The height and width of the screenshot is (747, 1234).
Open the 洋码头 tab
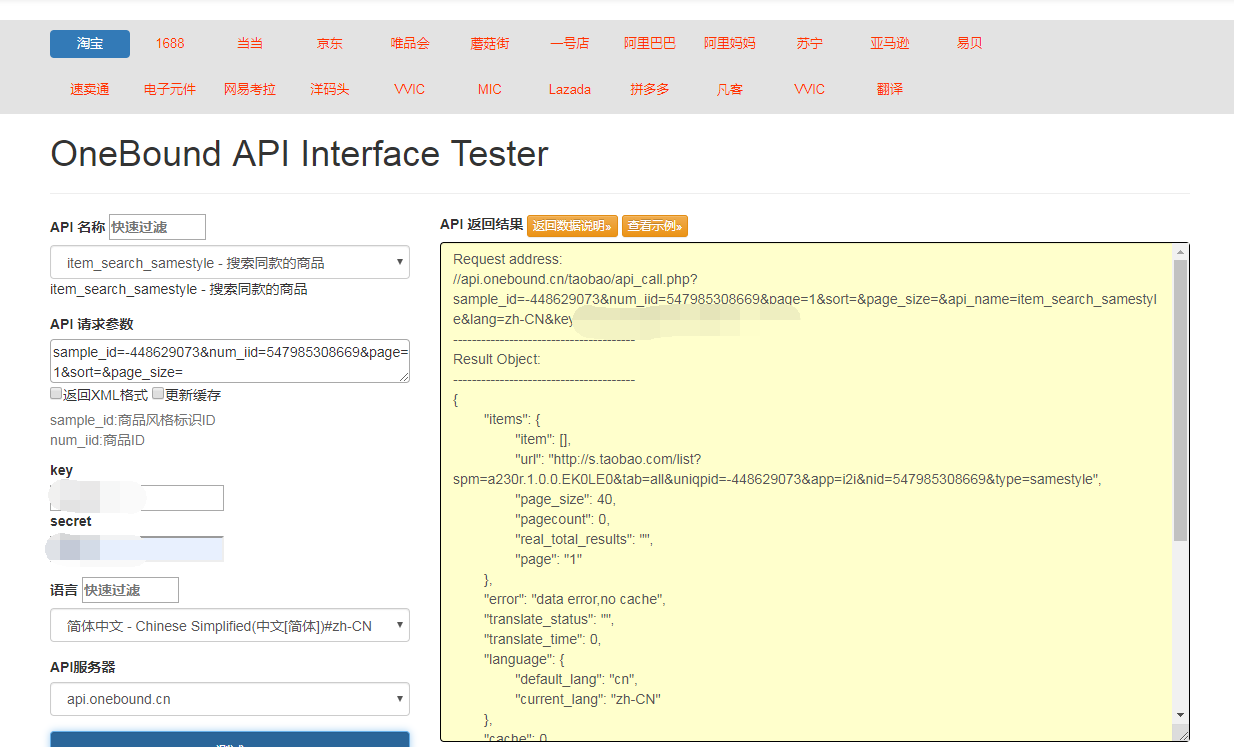[x=330, y=89]
